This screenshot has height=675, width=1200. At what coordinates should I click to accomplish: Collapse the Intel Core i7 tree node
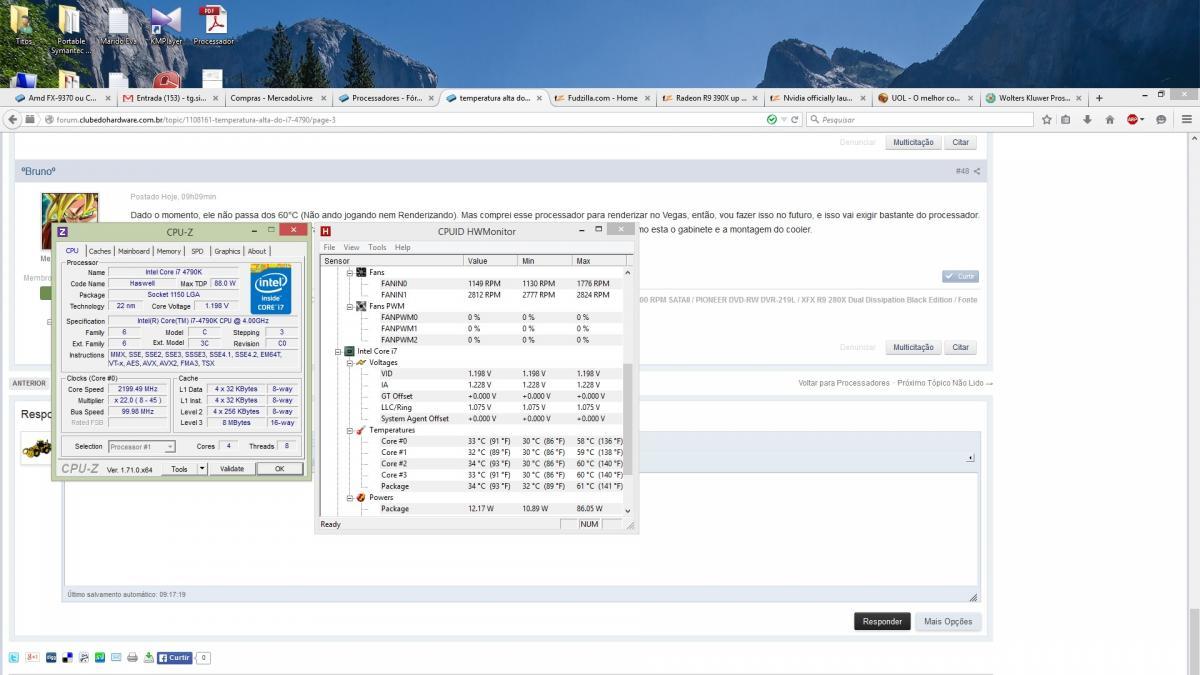click(x=338, y=351)
